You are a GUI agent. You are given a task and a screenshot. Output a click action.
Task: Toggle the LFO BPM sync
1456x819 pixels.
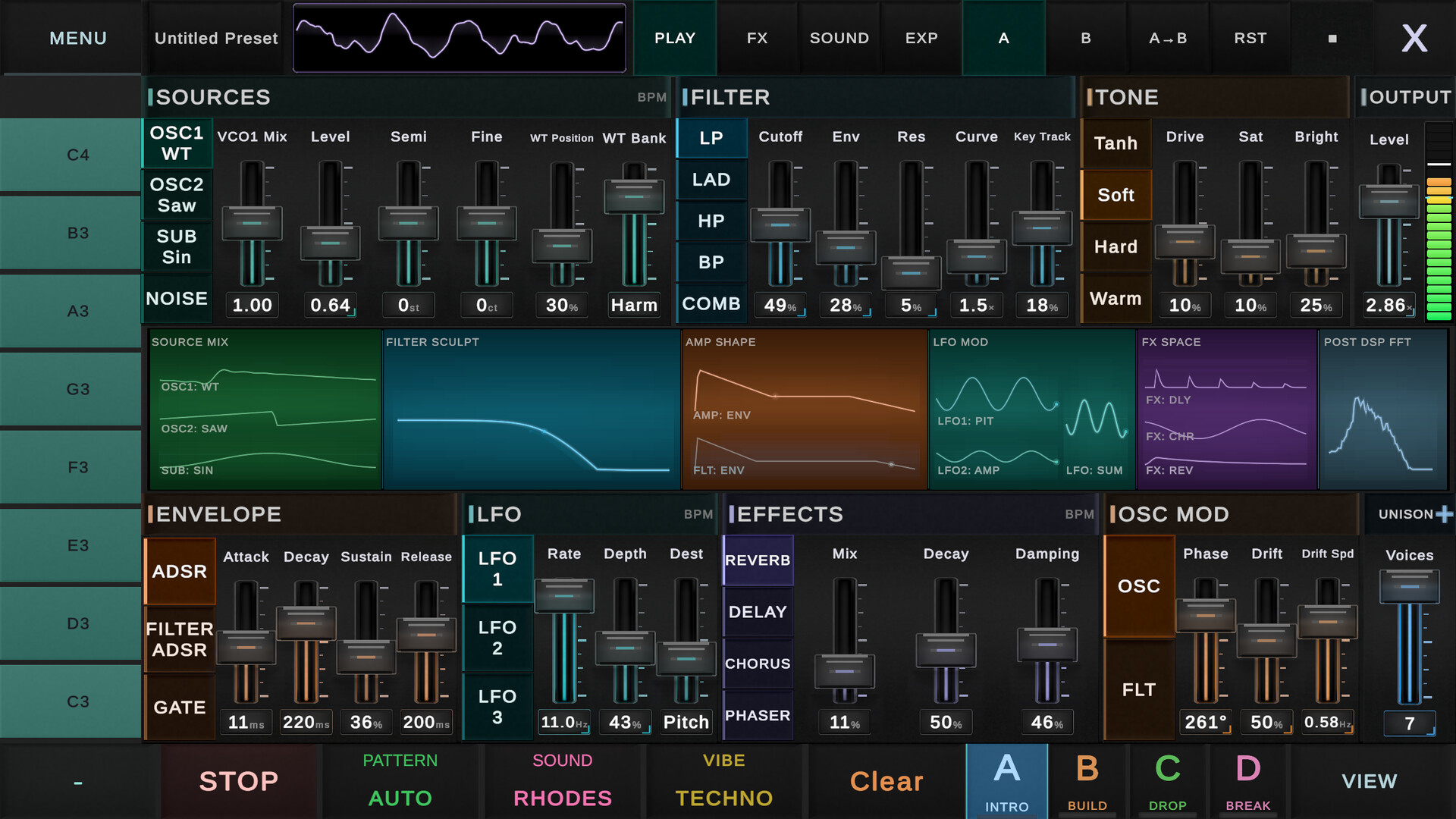coord(698,514)
